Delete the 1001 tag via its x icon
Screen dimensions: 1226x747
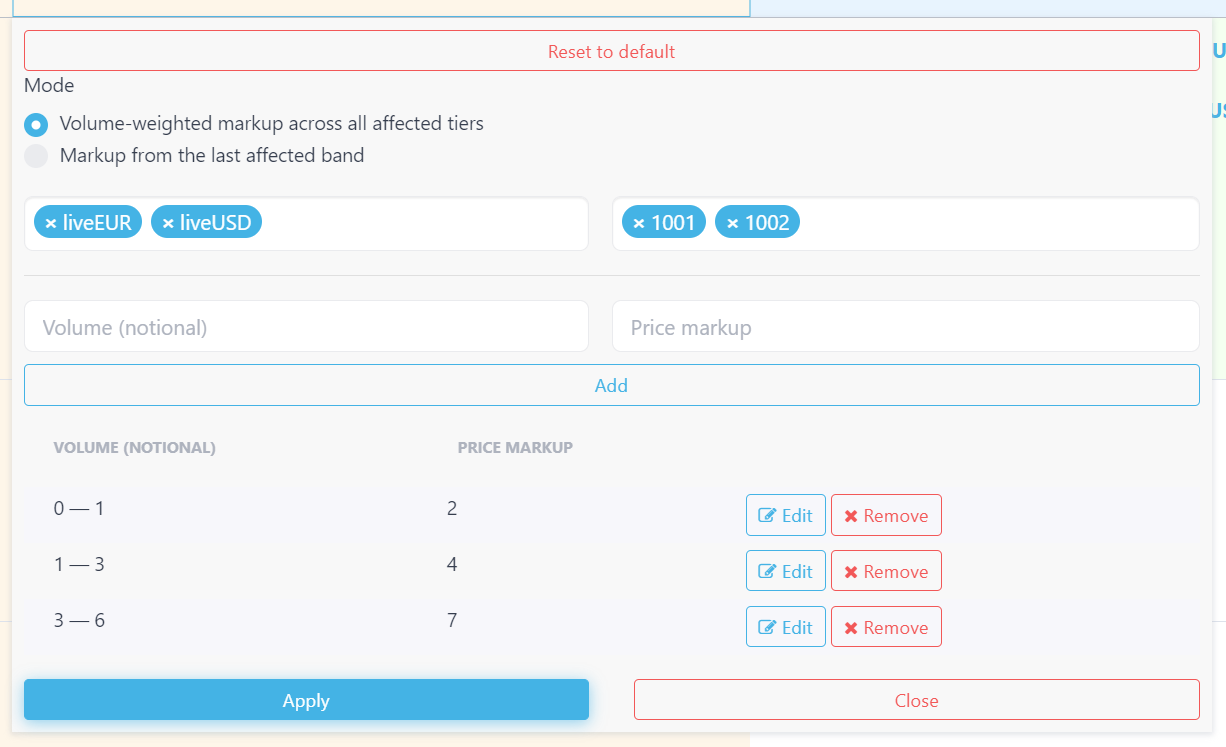[639, 223]
